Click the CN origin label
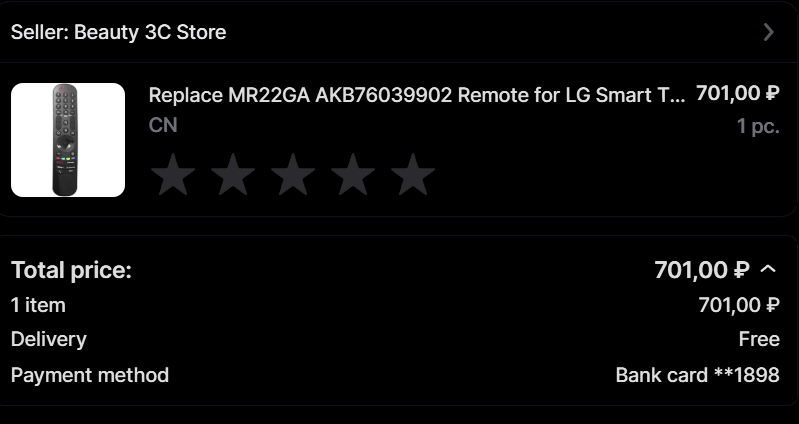The width and height of the screenshot is (799, 424). point(162,126)
